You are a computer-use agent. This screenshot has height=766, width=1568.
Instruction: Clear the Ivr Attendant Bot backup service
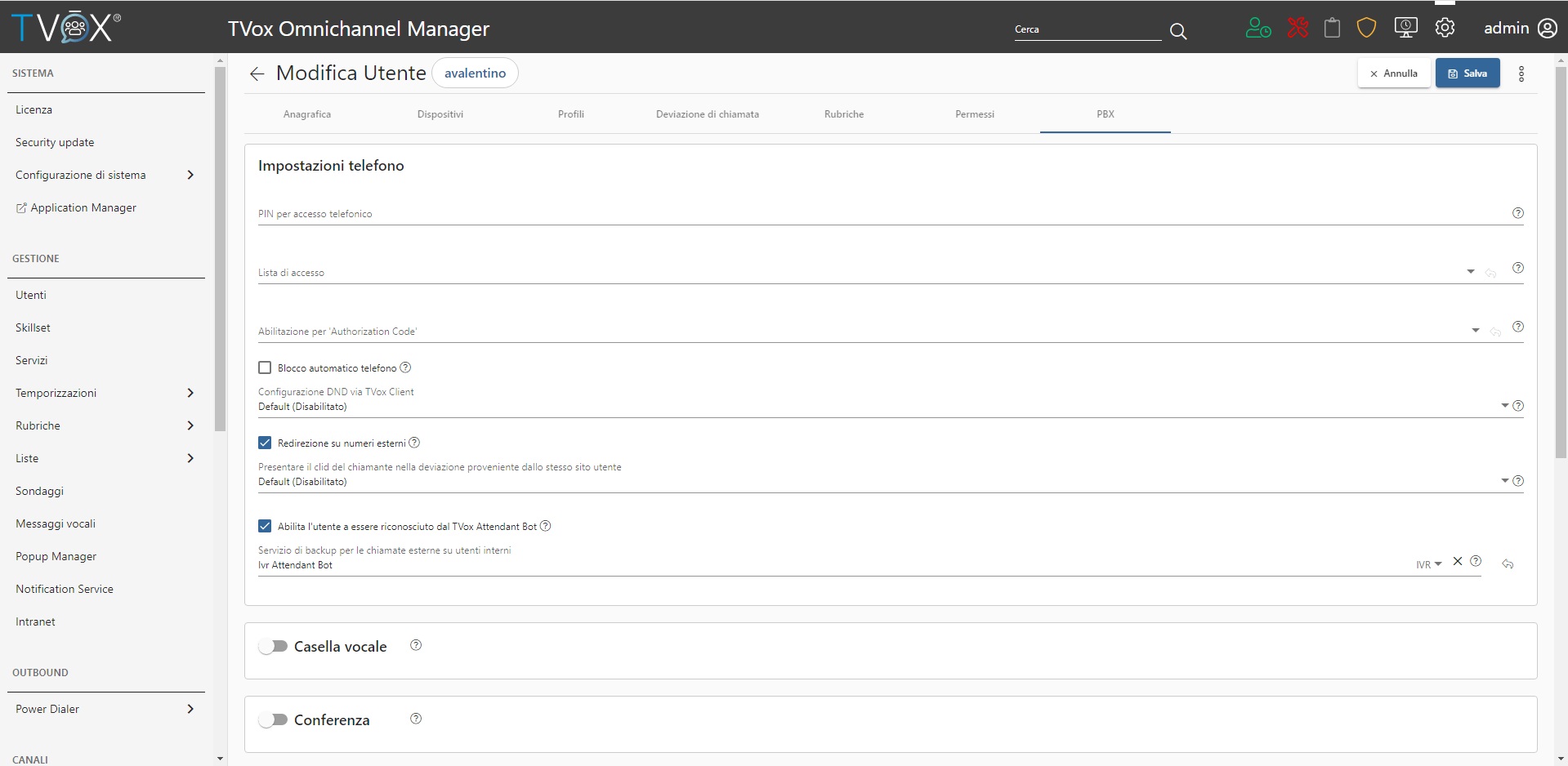coord(1458,561)
